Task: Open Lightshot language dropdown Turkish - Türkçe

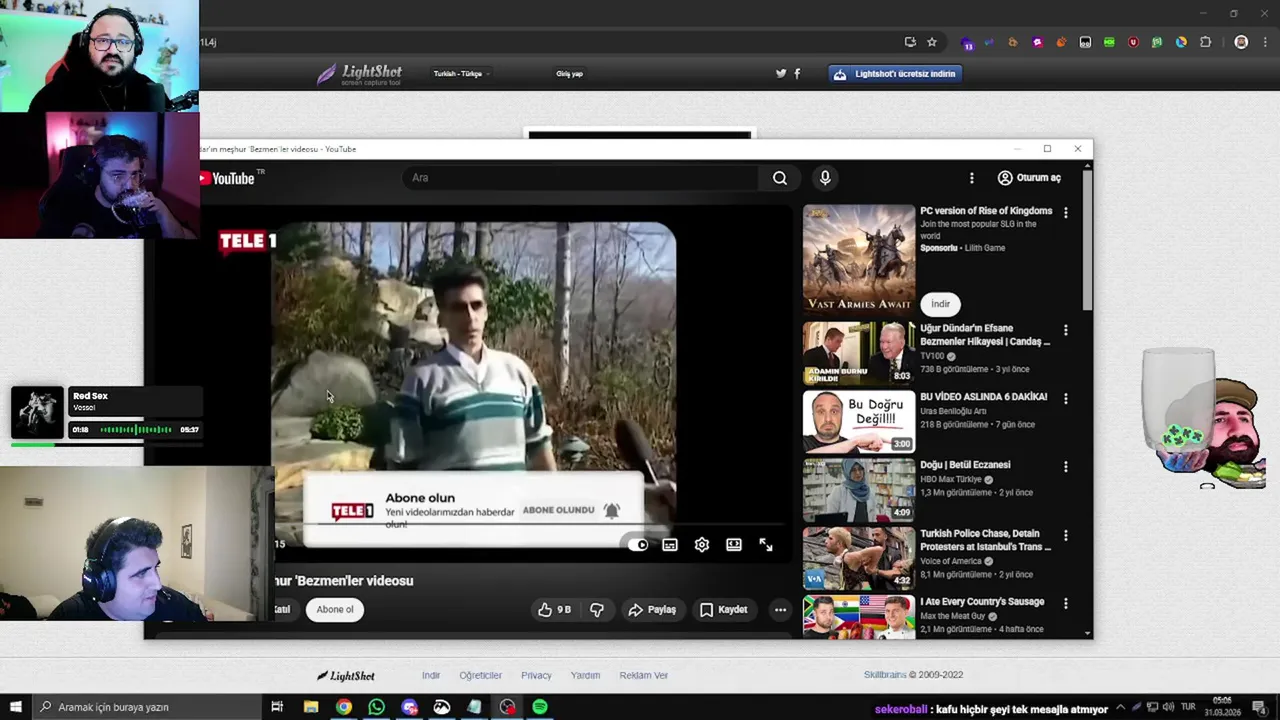Action: (461, 74)
